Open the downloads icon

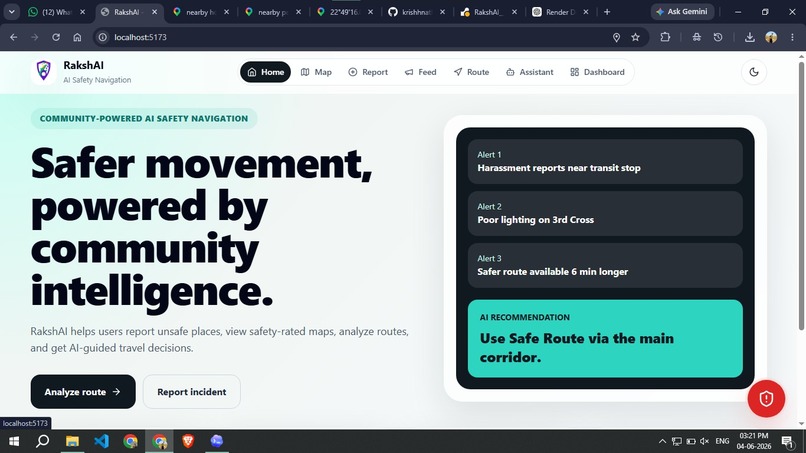pos(750,37)
